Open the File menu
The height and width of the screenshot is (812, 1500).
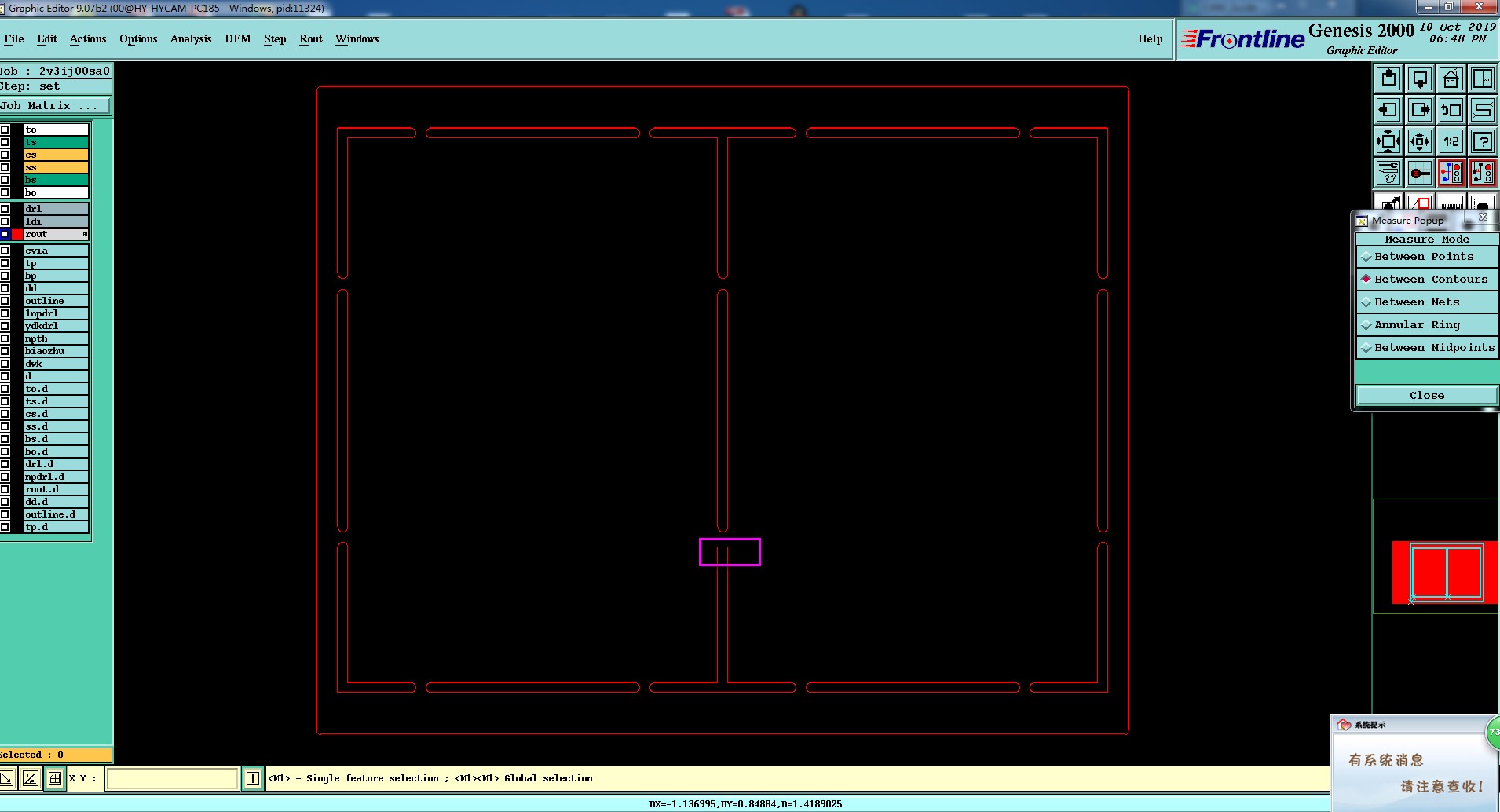click(14, 38)
